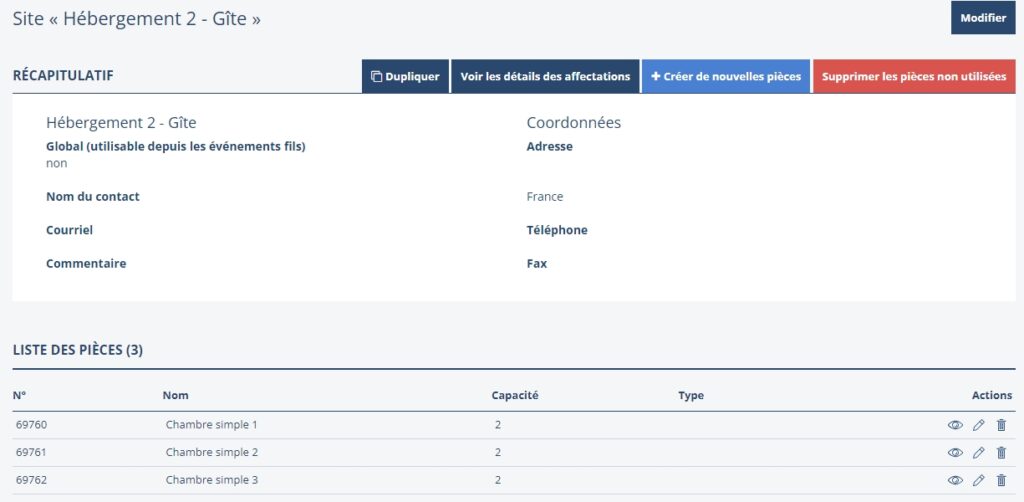1024x502 pixels.
Task: Delete Chambre simple 3 with trash icon
Action: [1001, 481]
